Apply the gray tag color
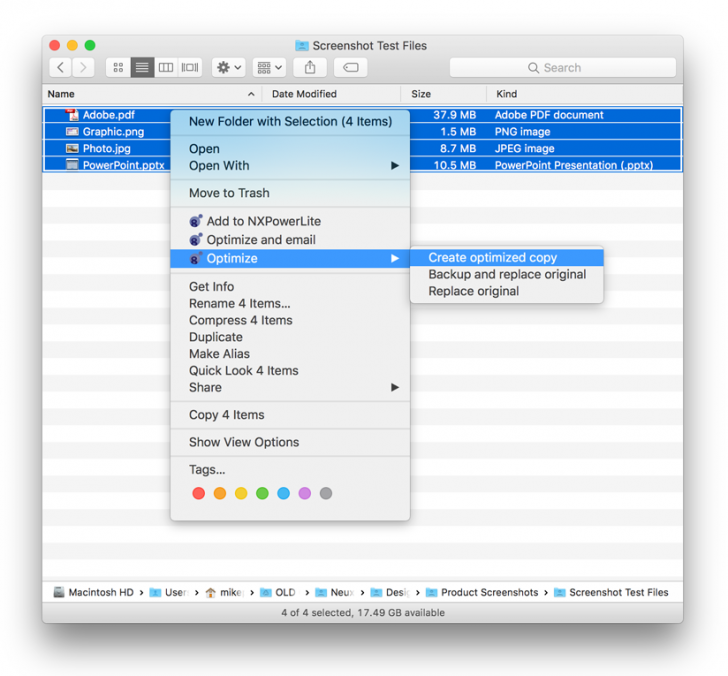Viewport: 728px width, 676px height. (326, 493)
